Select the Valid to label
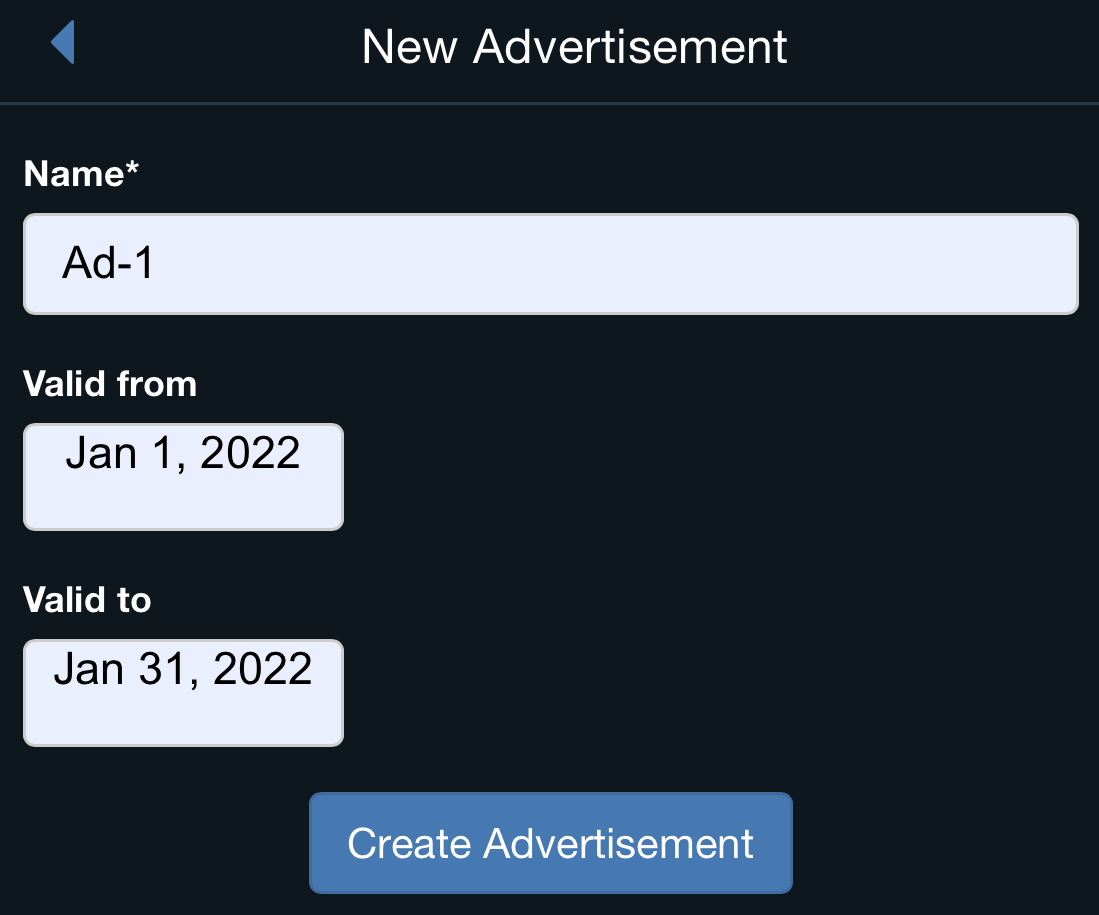This screenshot has height=915, width=1099. point(87,600)
